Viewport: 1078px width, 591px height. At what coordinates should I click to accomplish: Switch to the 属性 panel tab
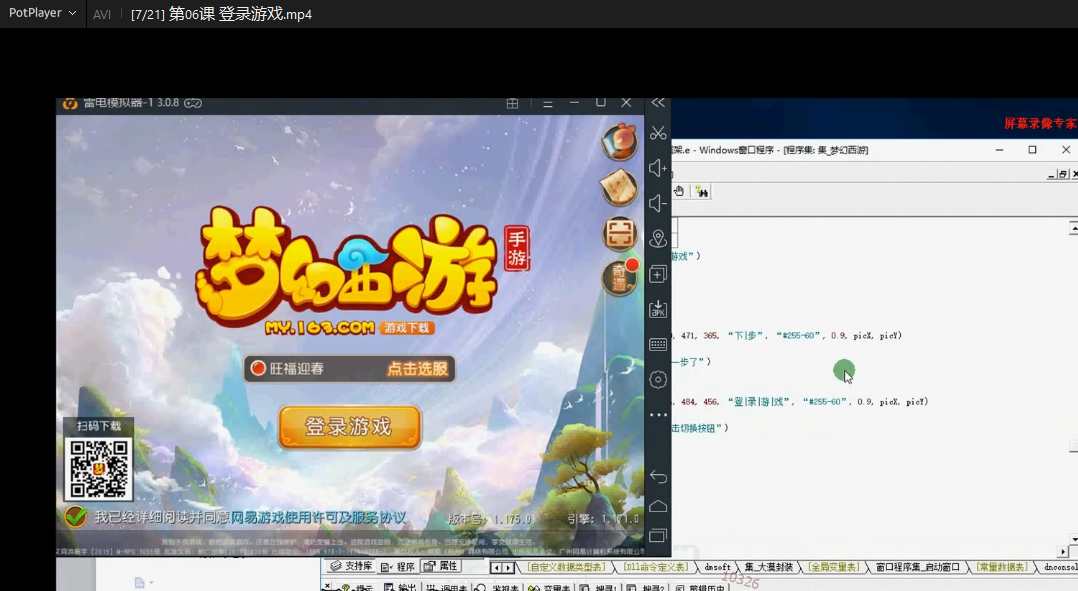pos(441,566)
